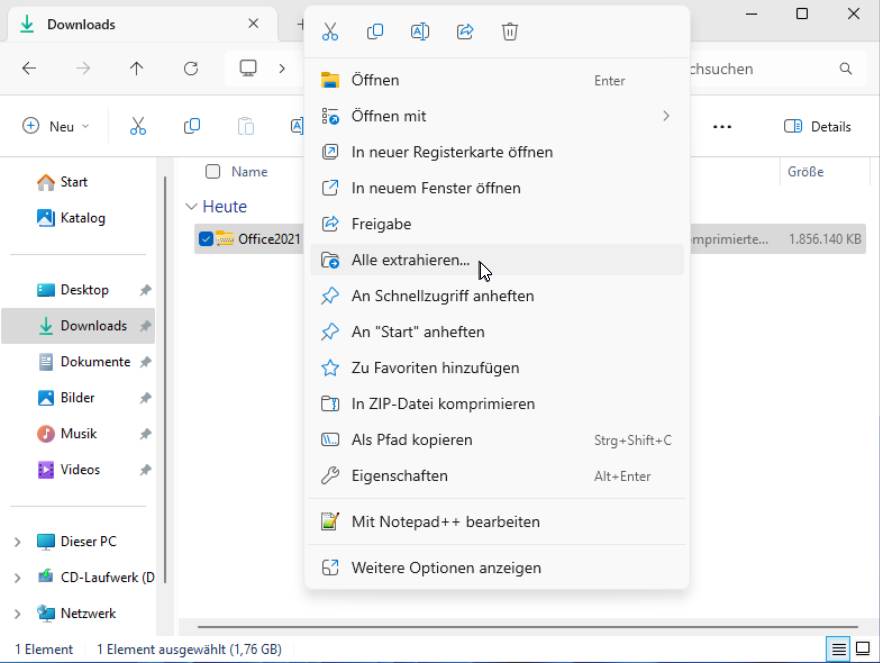The image size is (880, 663).
Task: Expand the address bar path chevron
Action: click(x=282, y=68)
